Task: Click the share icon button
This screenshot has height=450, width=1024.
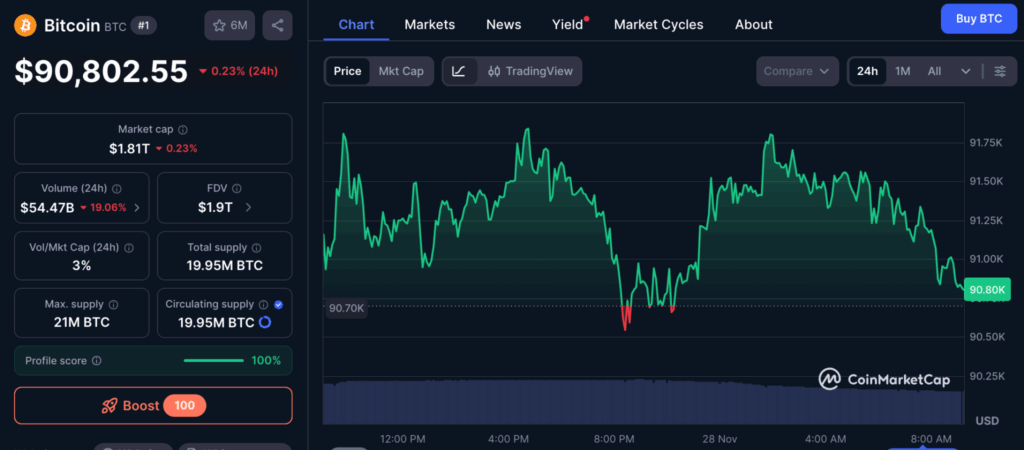Action: 277,25
